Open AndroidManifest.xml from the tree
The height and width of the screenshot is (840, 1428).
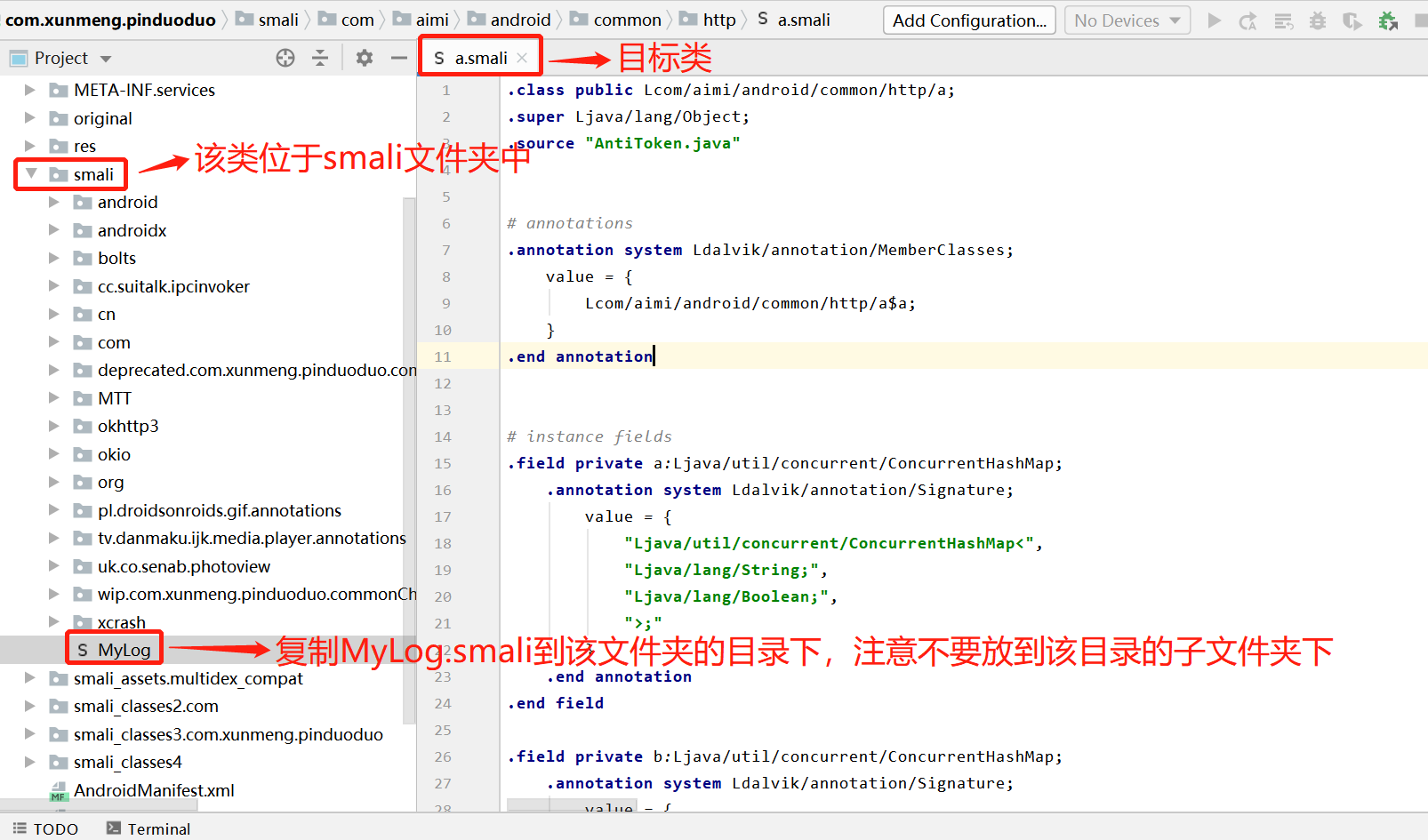[x=154, y=789]
